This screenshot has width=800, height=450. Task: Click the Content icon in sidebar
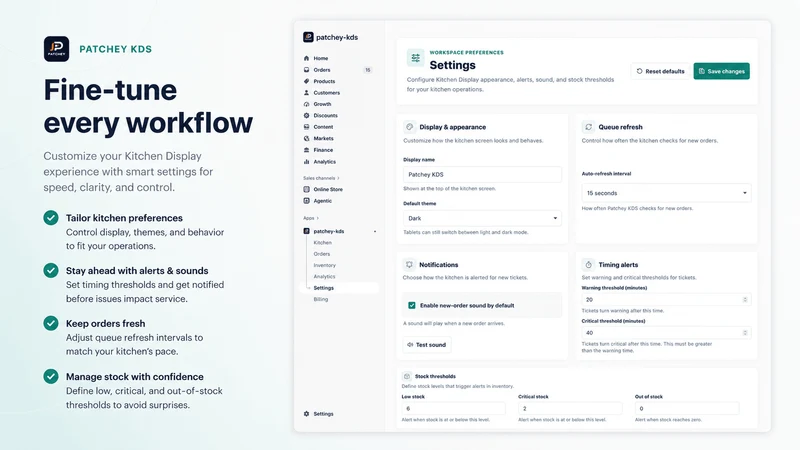[x=307, y=127]
